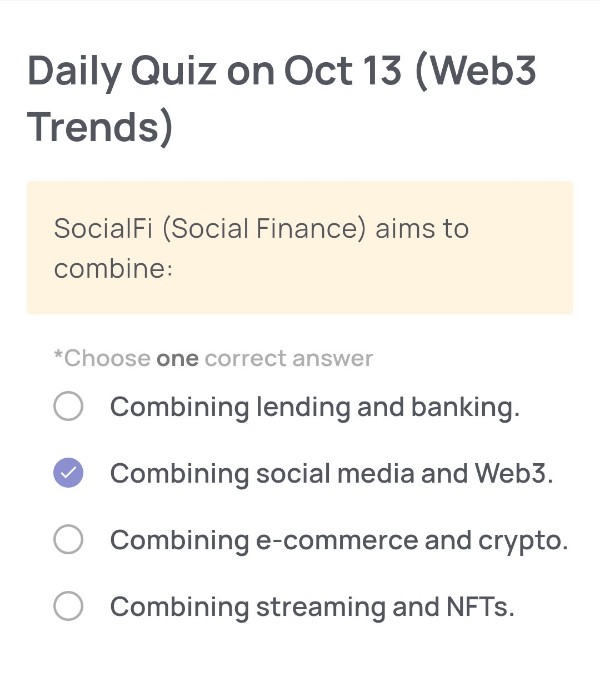Click the "SocialFi (Social Finance) aims to" question line
The image size is (600, 682).
click(x=261, y=228)
